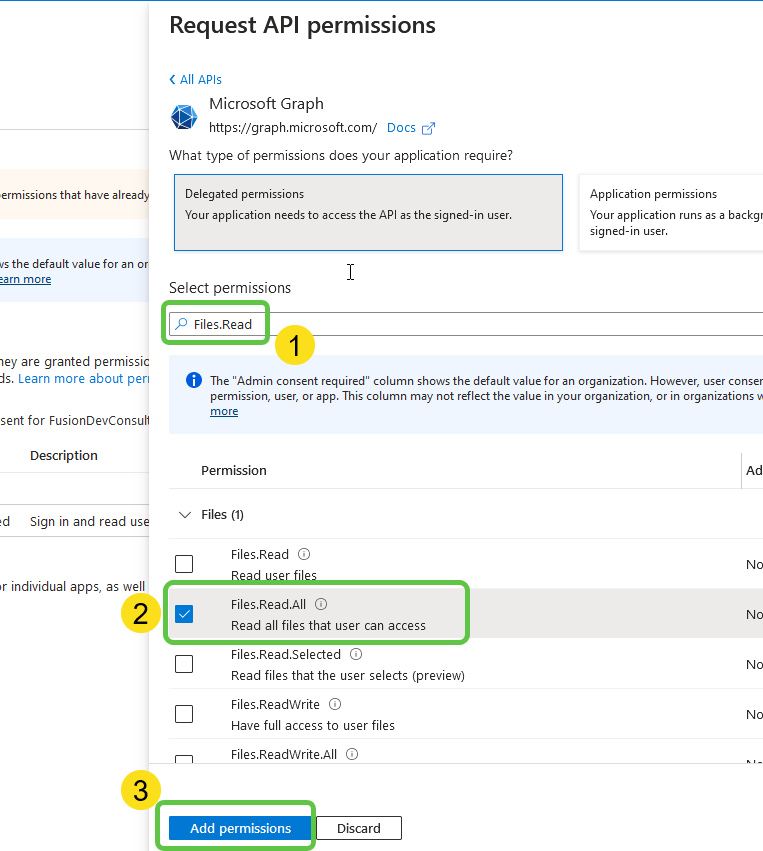The width and height of the screenshot is (763, 851).
Task: Click the Docs external link icon
Action: coord(429,128)
